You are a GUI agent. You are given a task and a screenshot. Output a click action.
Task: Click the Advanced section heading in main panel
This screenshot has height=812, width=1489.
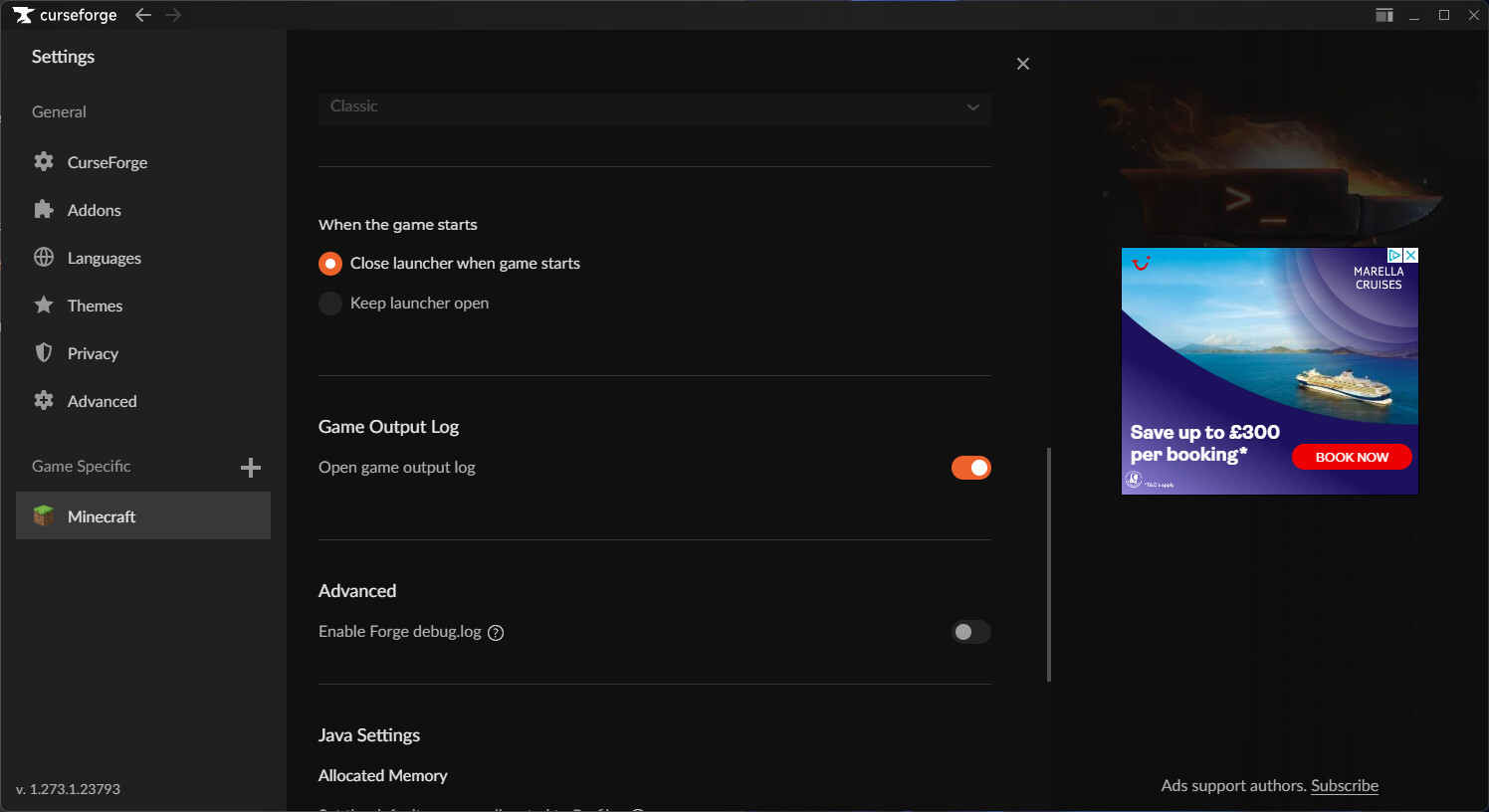coord(357,591)
